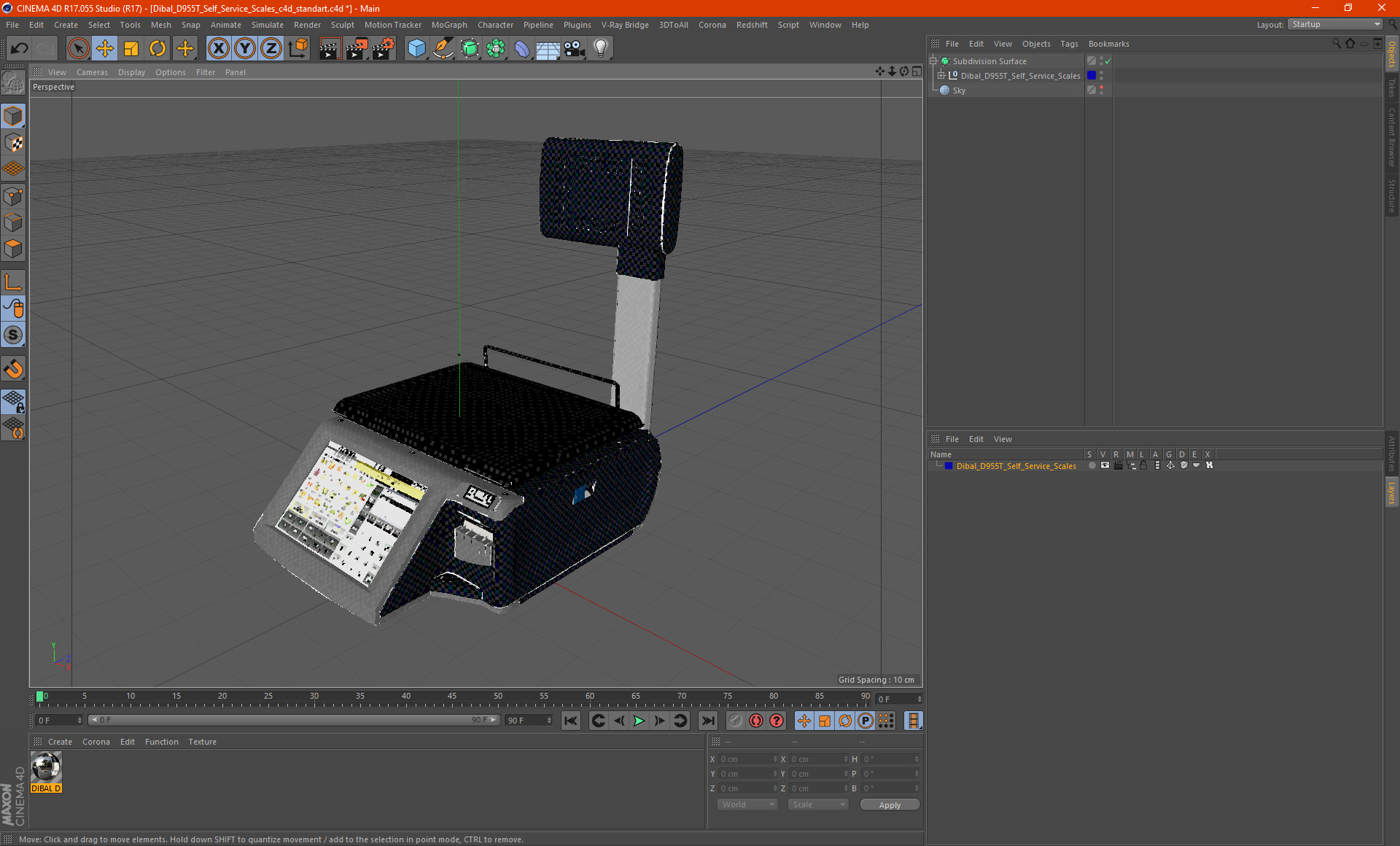This screenshot has width=1400, height=846.
Task: Open the Bend deformer icon
Action: point(522,49)
